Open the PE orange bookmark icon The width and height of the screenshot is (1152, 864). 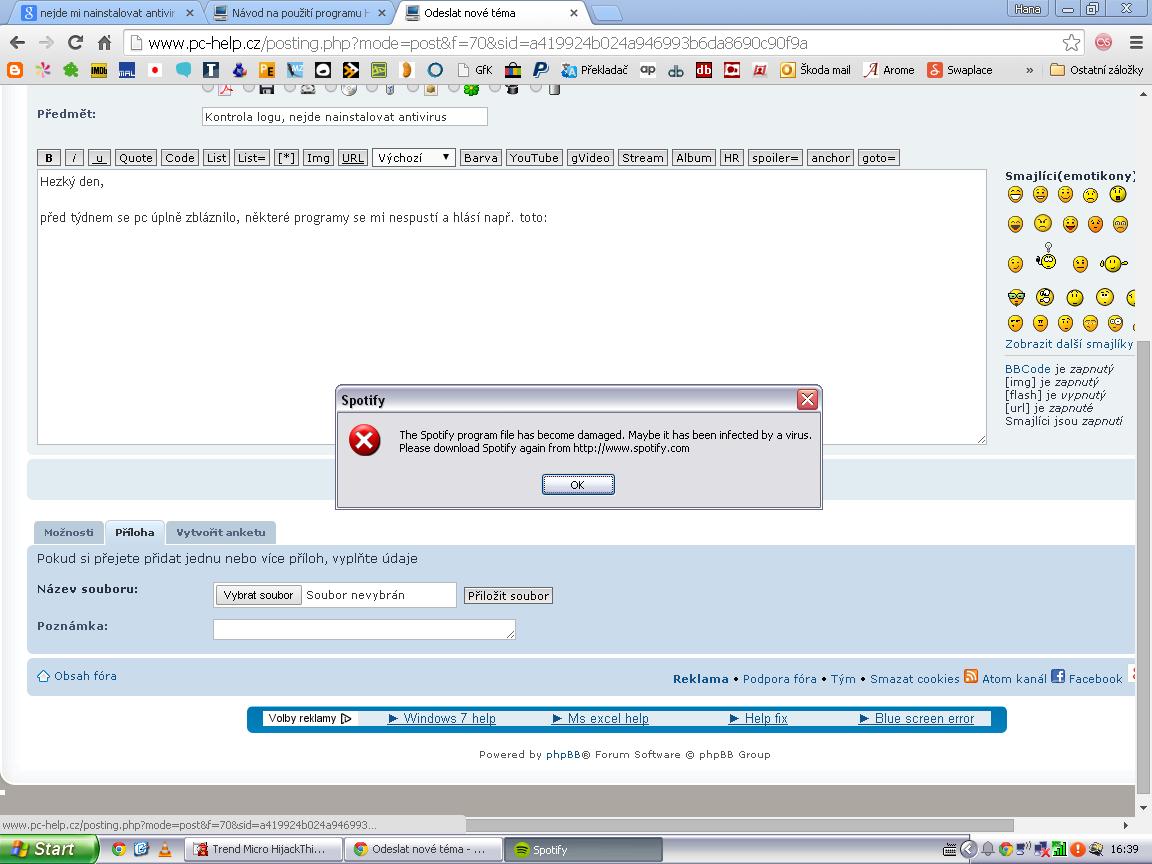point(267,70)
